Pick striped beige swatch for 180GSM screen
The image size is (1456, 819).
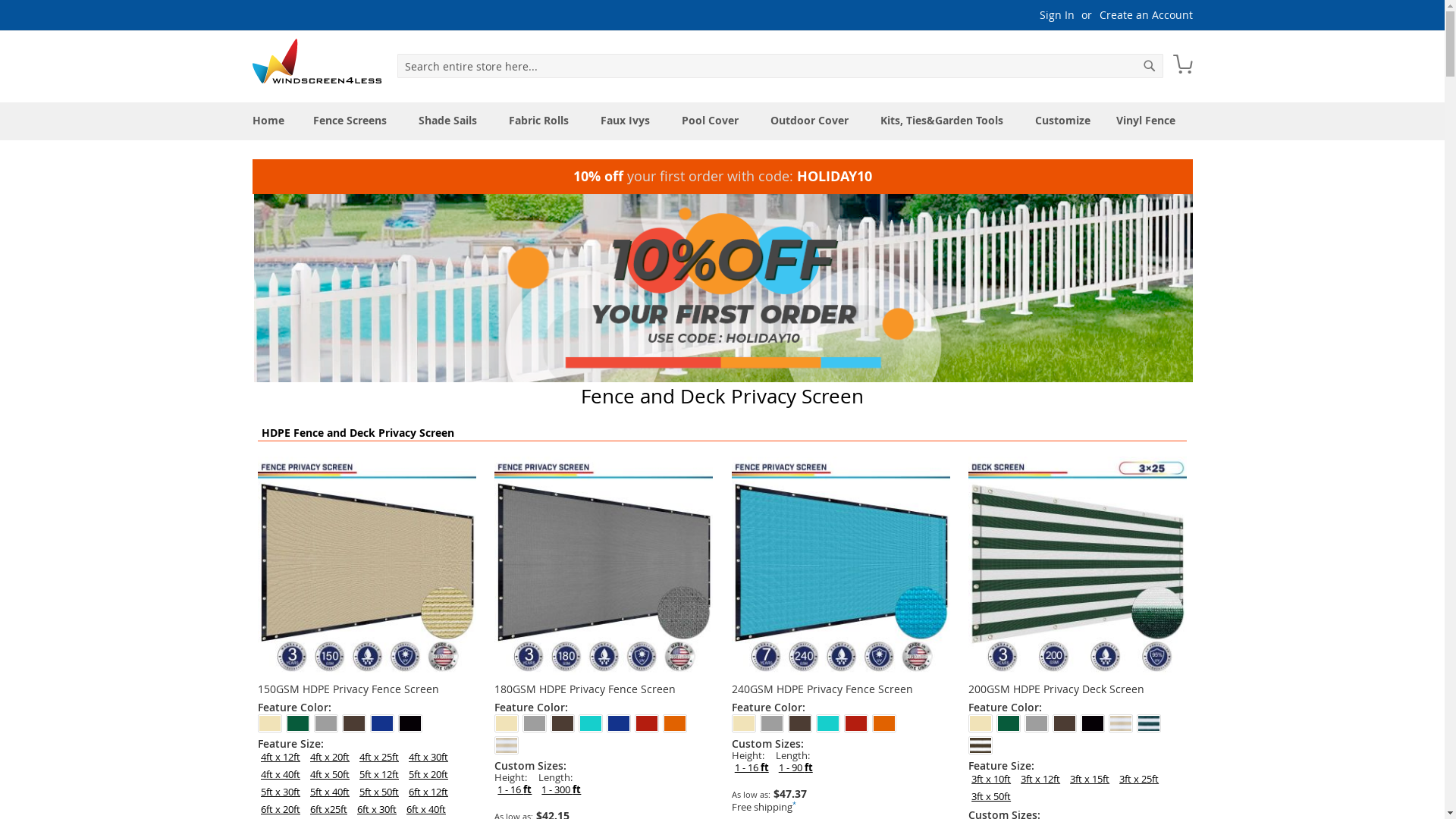coord(507,745)
